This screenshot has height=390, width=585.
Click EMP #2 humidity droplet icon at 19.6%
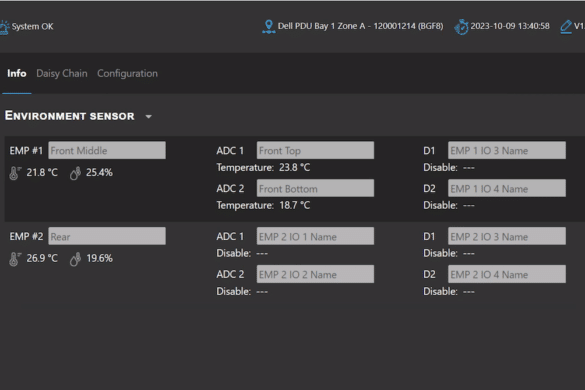coord(75,259)
